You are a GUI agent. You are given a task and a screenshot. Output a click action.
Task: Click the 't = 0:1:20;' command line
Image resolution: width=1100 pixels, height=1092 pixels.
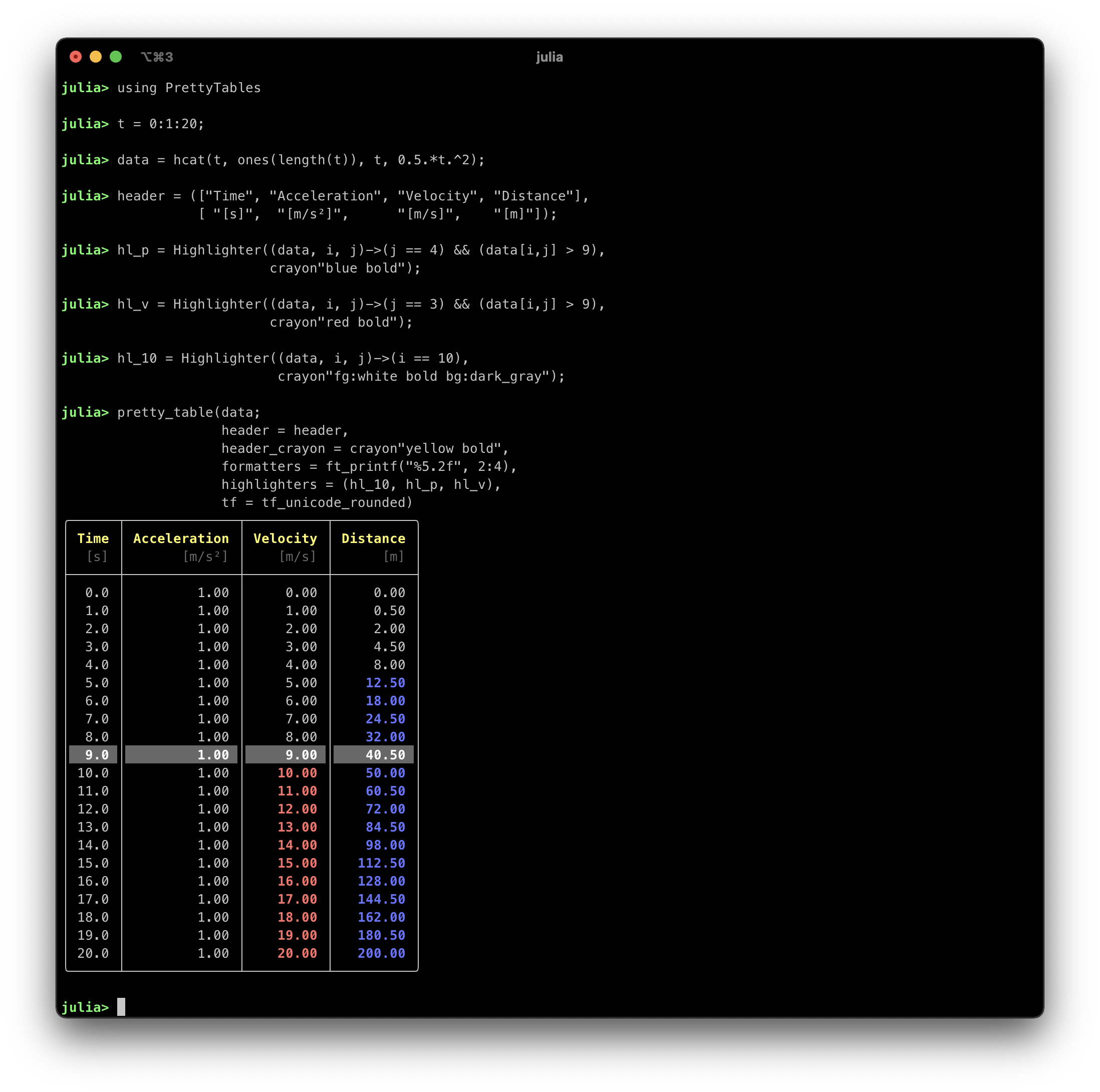(161, 124)
